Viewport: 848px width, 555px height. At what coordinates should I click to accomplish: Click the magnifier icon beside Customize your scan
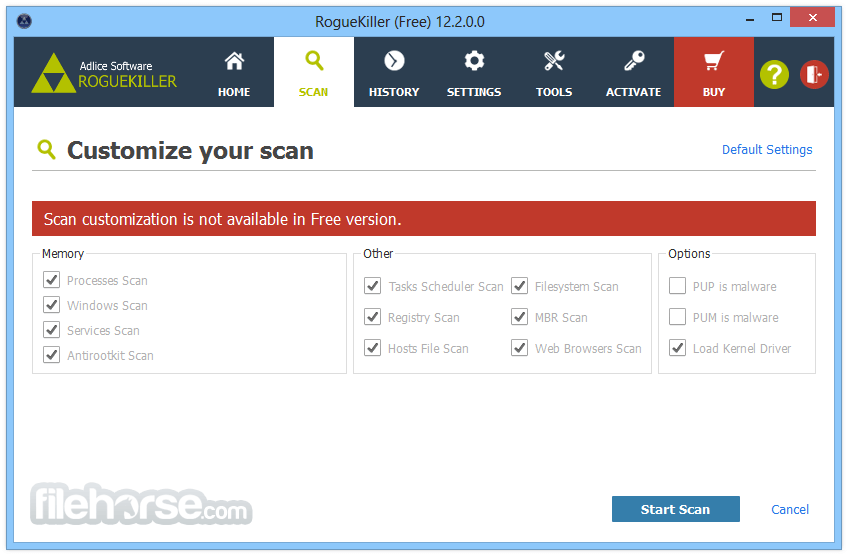47,149
